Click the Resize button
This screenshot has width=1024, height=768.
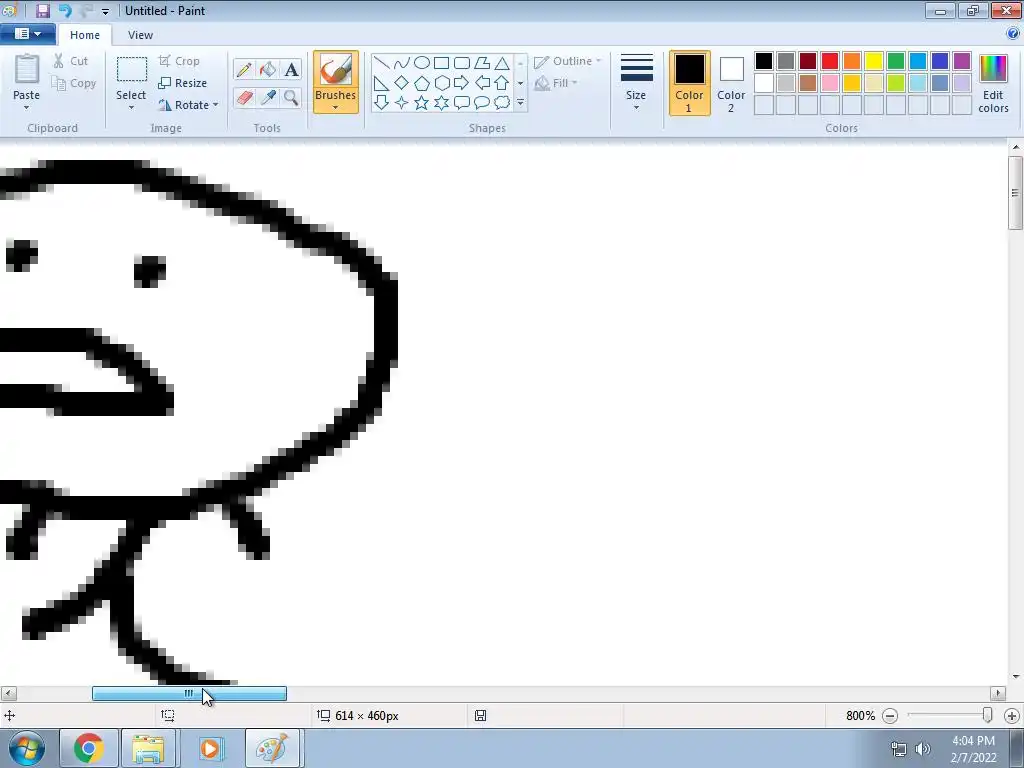pos(183,83)
